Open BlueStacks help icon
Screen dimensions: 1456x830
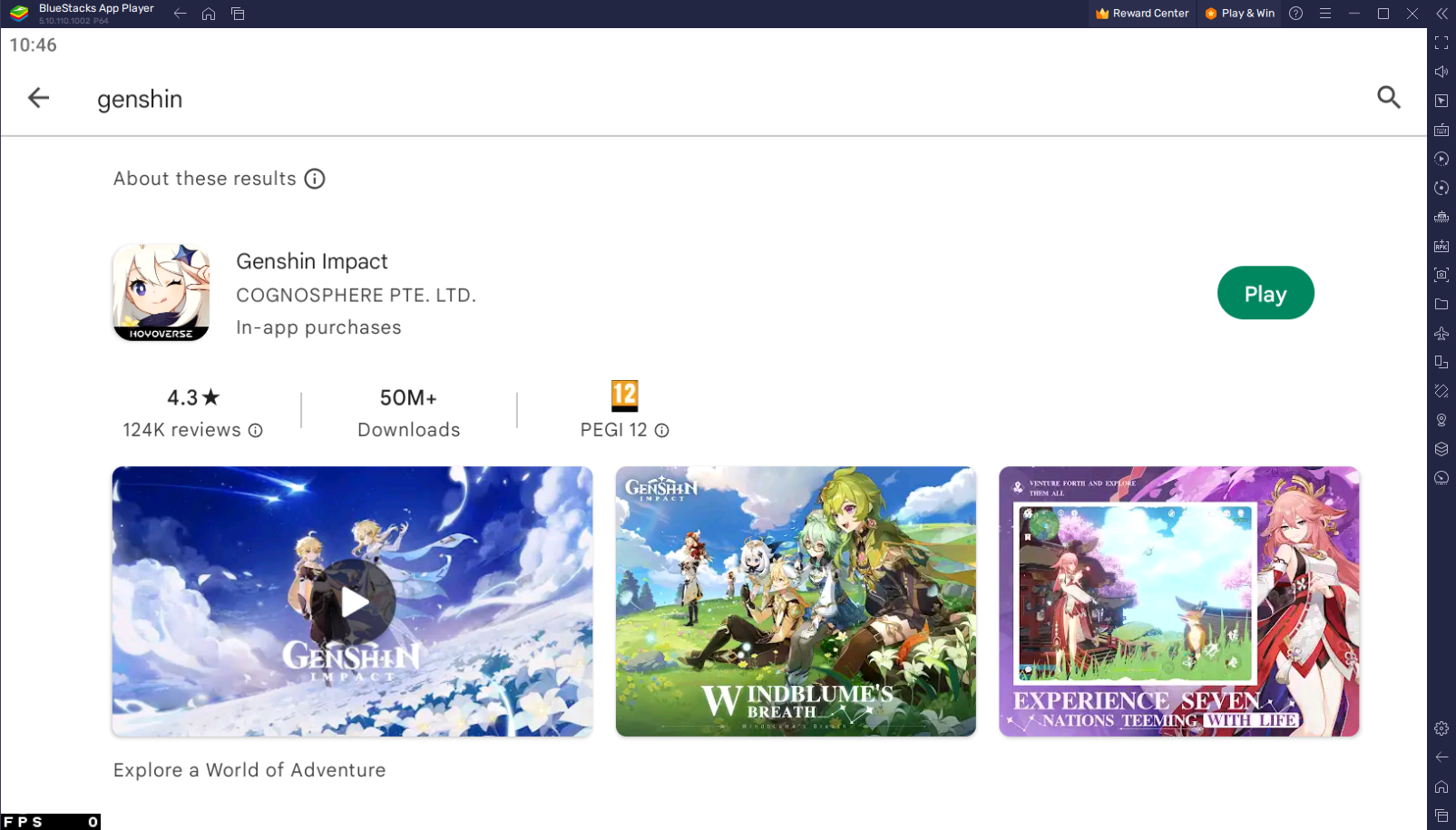point(1296,14)
